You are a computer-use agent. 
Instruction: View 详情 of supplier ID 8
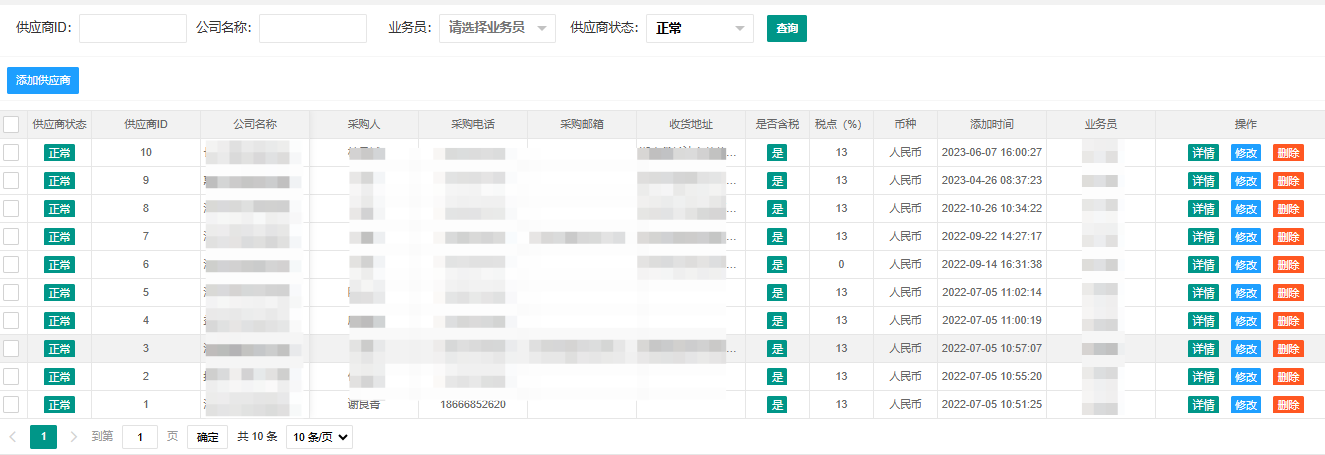(x=1203, y=209)
